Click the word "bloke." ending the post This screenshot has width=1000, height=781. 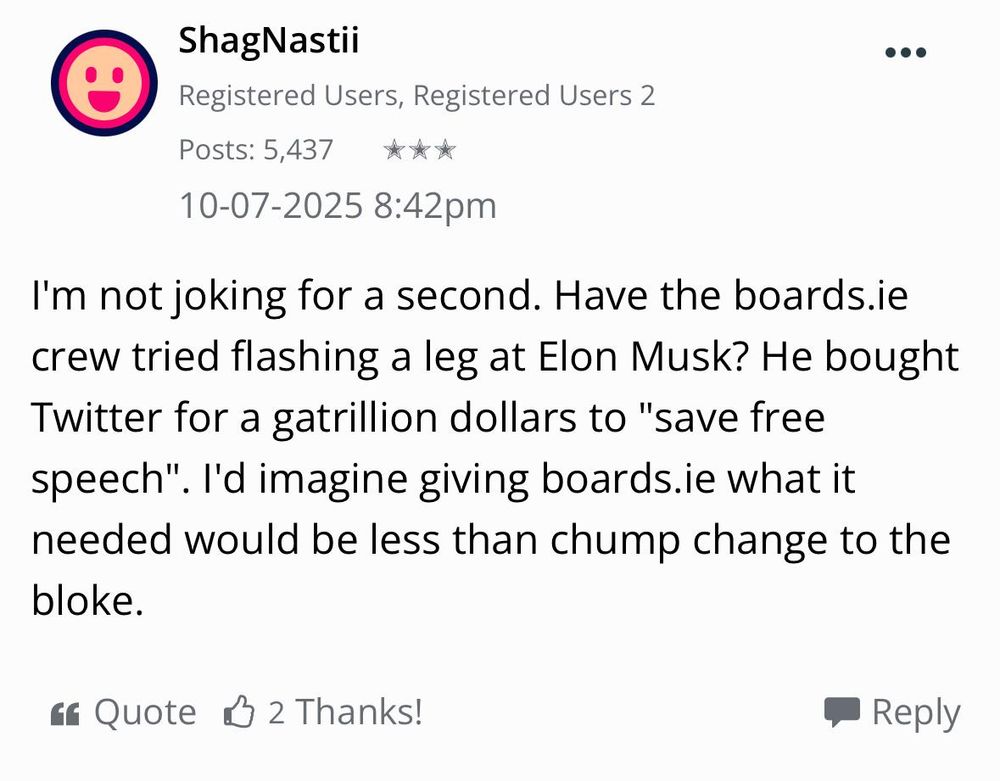(82, 599)
